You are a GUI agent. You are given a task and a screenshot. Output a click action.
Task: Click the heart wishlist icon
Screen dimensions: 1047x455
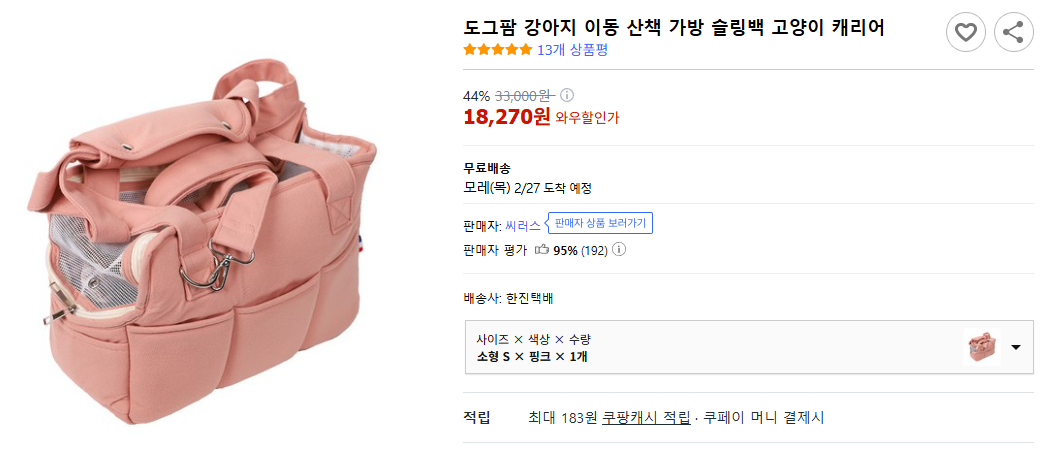965,33
